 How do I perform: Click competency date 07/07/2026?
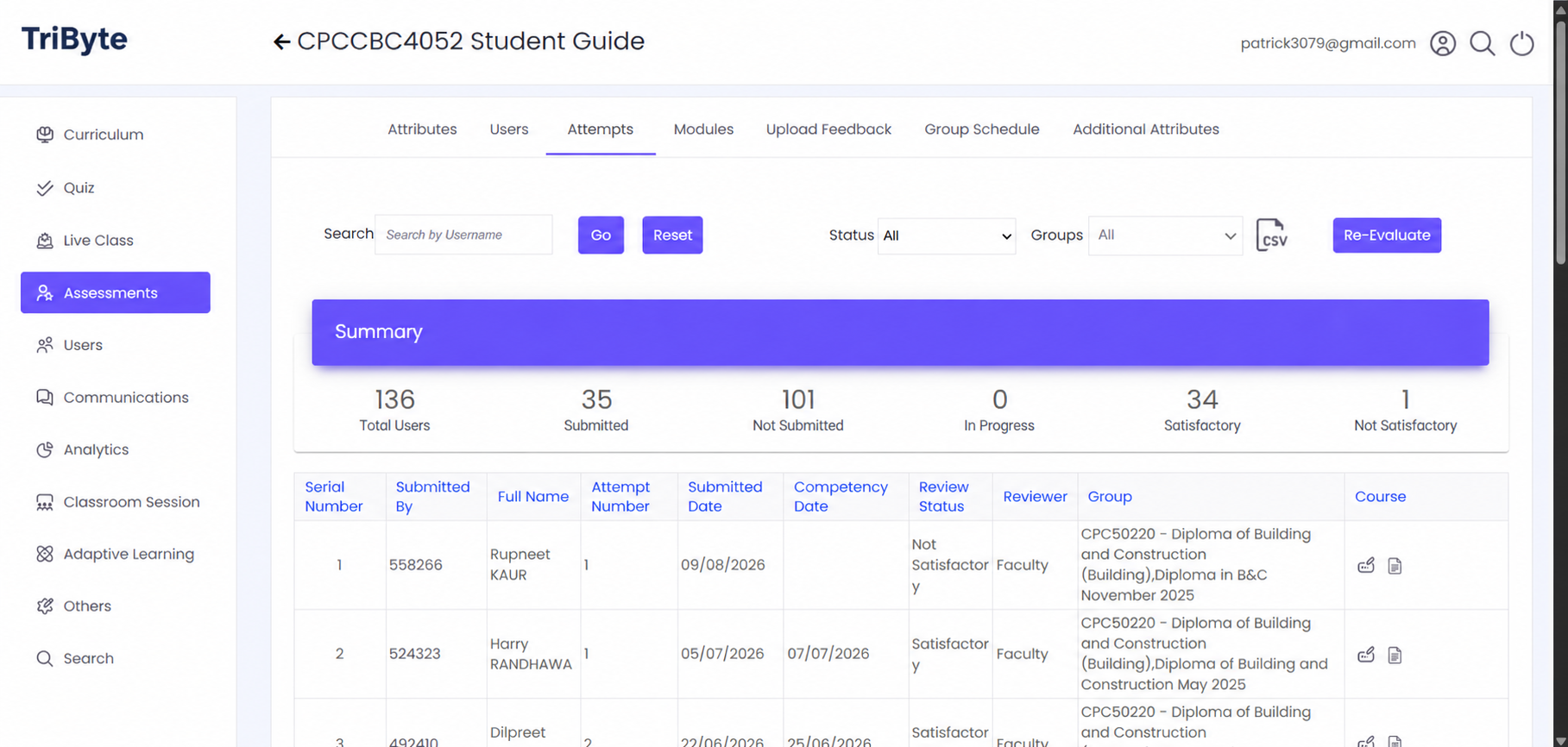828,654
